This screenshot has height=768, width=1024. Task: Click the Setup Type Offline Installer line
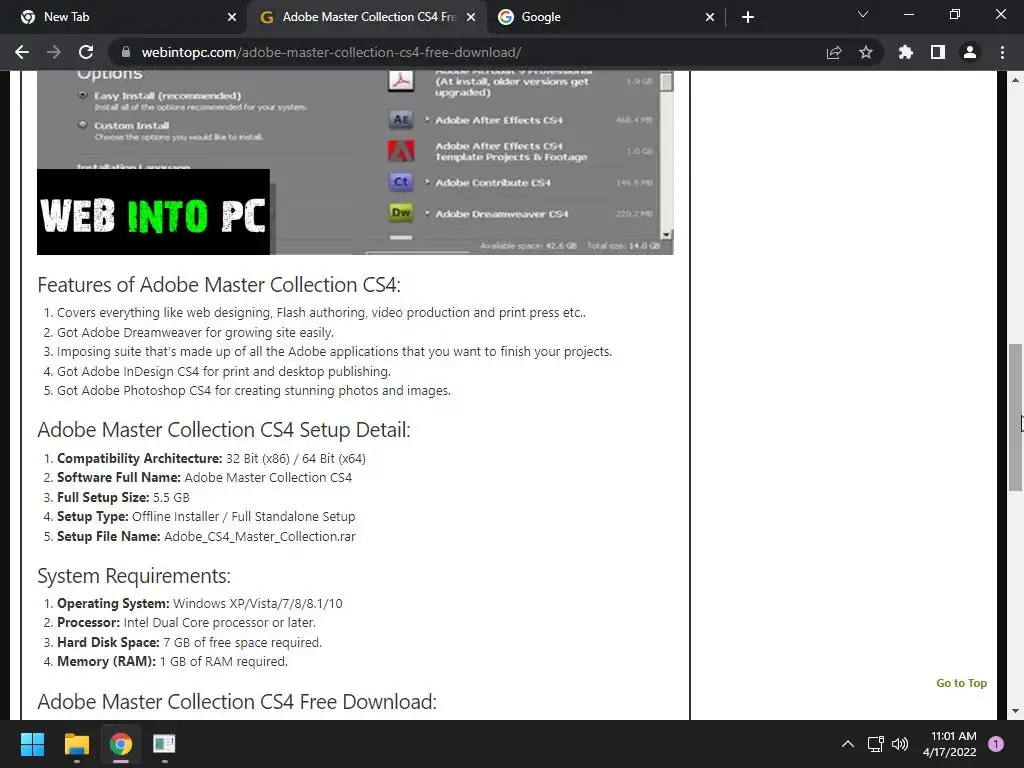coord(206,517)
